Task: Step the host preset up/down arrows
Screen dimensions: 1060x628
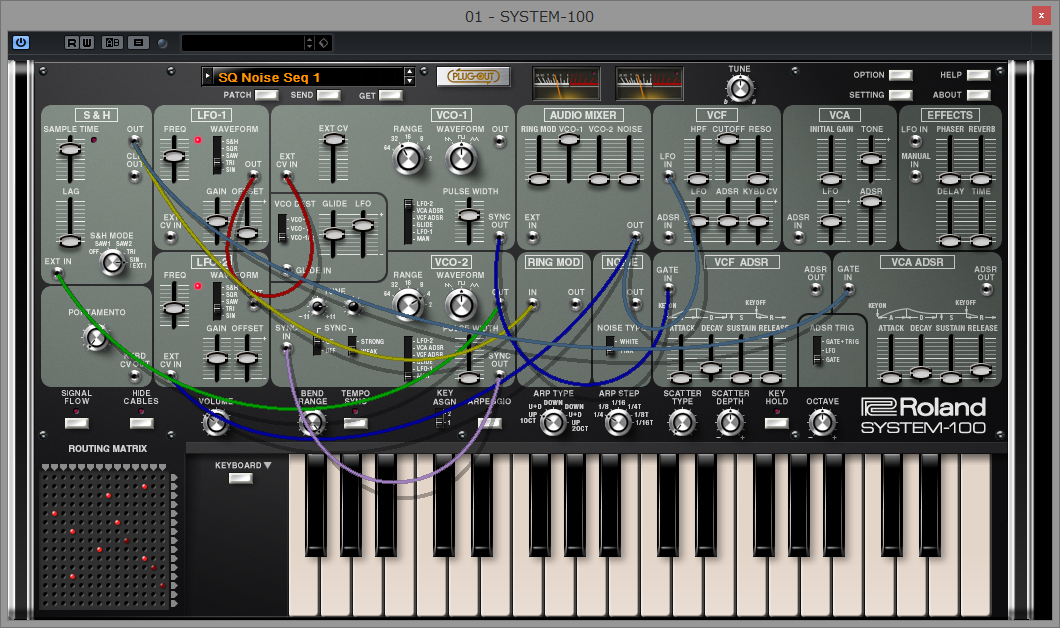Action: 310,43
